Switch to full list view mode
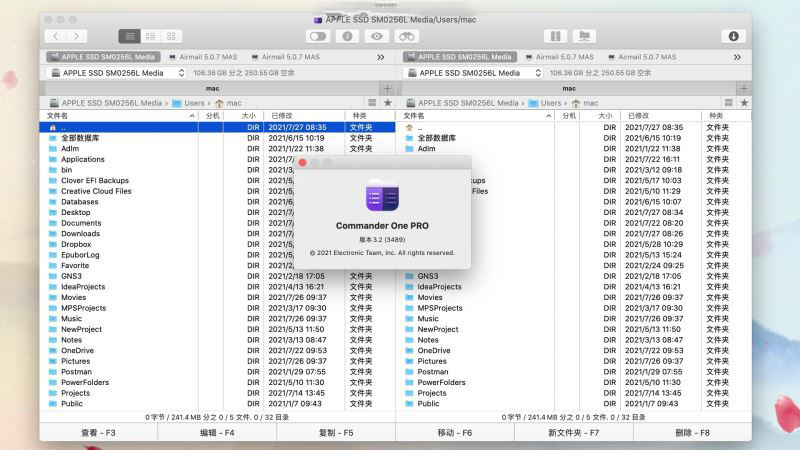 (x=130, y=36)
